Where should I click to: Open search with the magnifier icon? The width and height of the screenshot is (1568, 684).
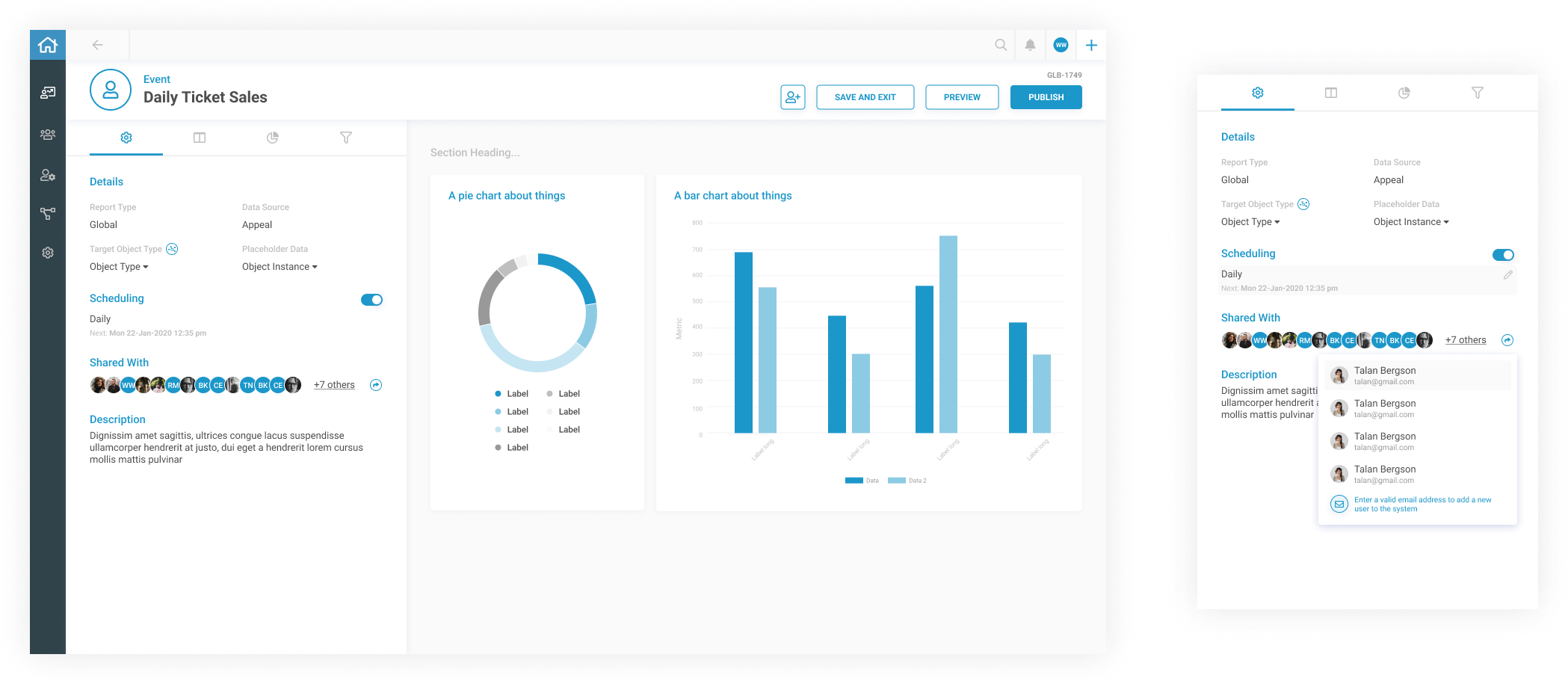point(1001,45)
